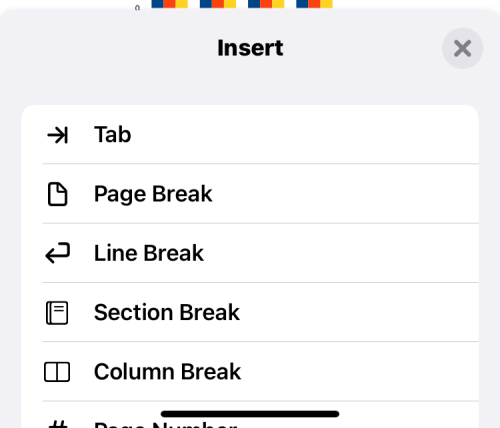Select the second blue chart bar

tap(206, 4)
